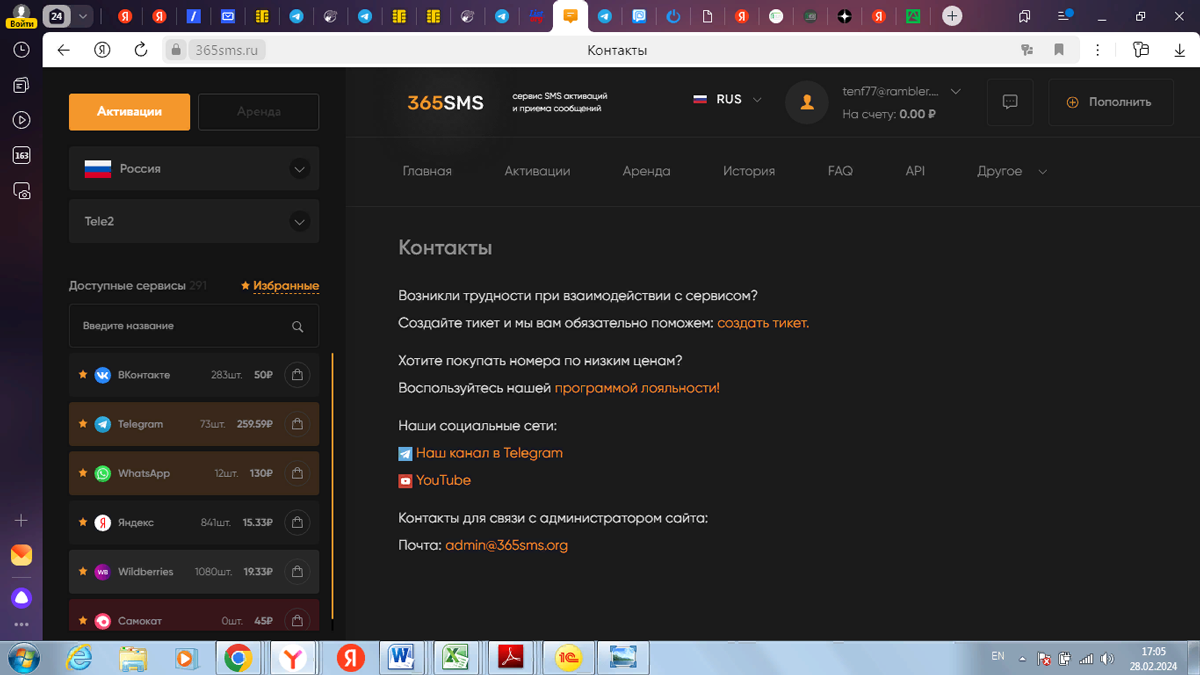
Task: Follow the создать тикет link
Action: click(763, 323)
